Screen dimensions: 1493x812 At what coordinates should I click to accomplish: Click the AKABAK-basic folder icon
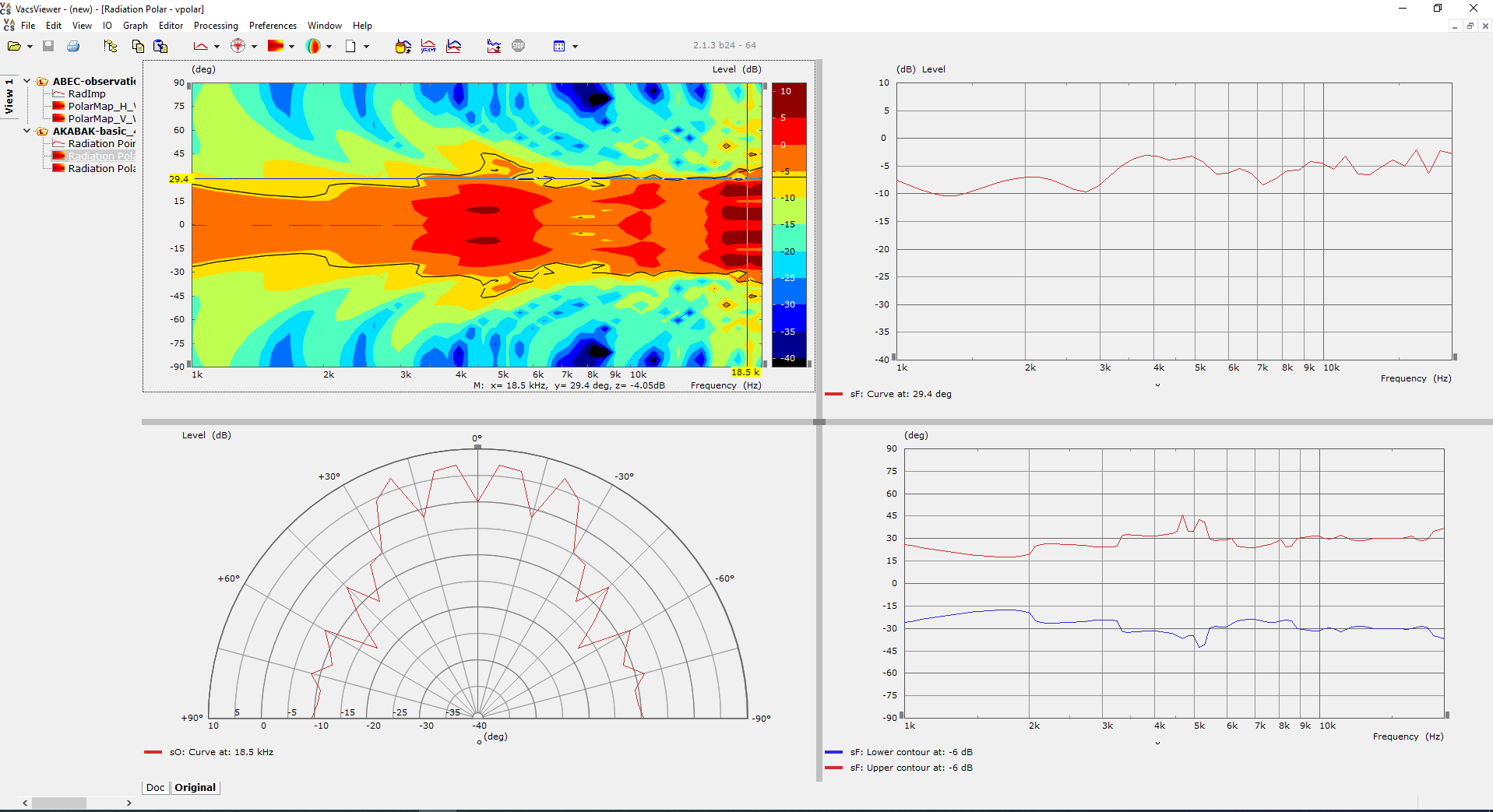[x=43, y=131]
